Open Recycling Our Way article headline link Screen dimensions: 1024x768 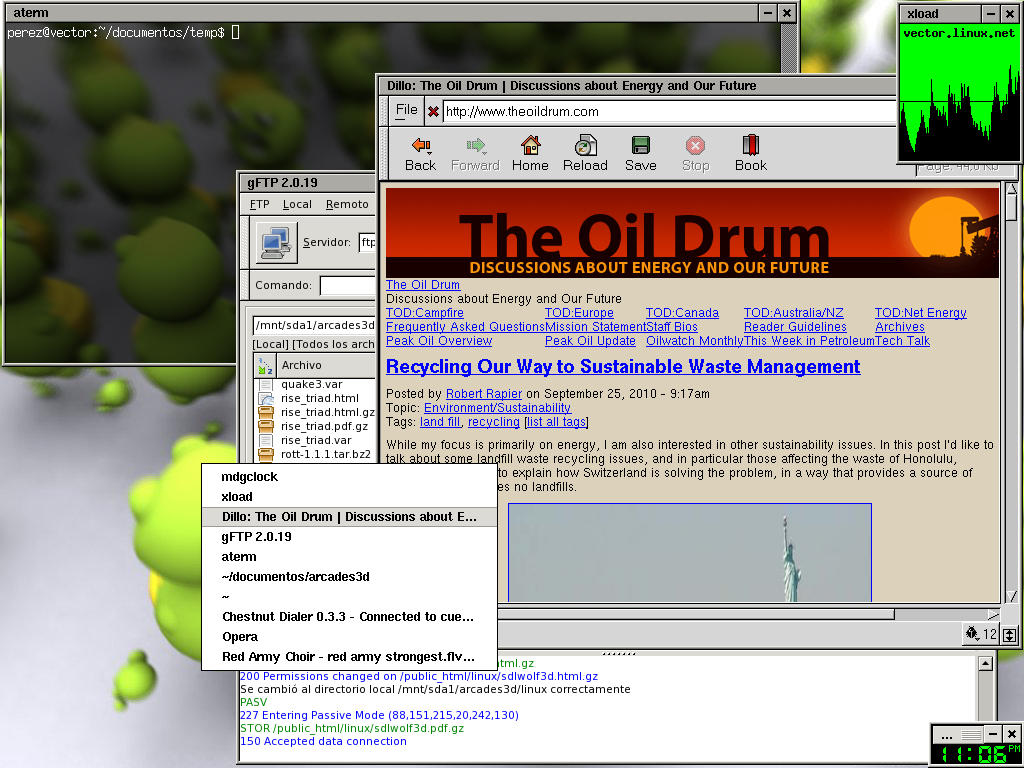[x=623, y=366]
